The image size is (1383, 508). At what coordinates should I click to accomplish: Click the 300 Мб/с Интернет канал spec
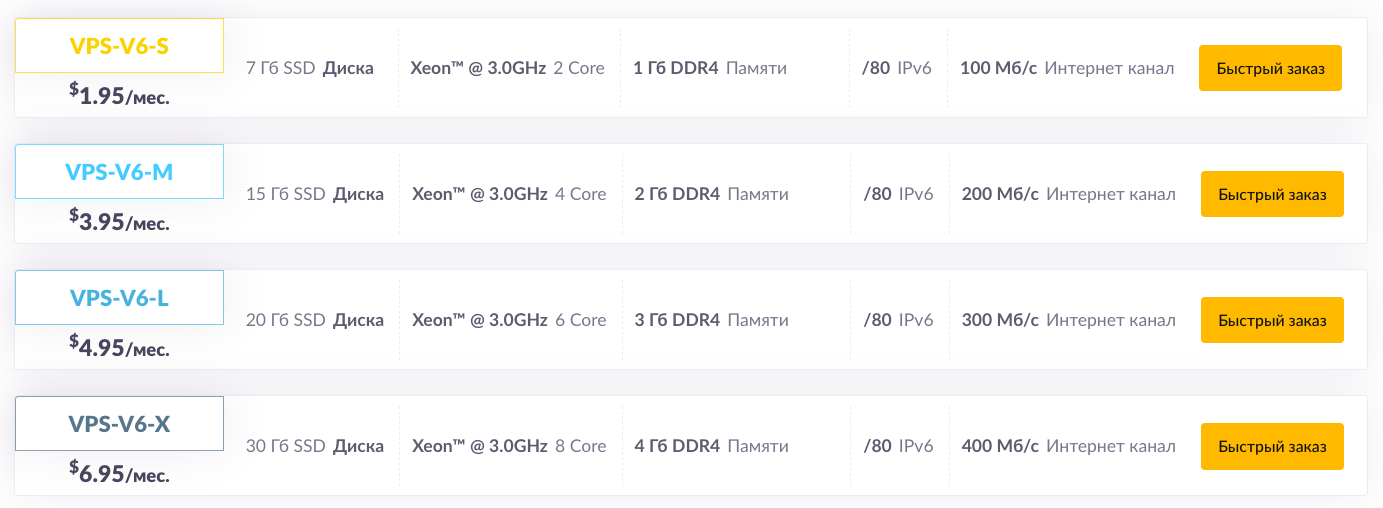[1069, 320]
